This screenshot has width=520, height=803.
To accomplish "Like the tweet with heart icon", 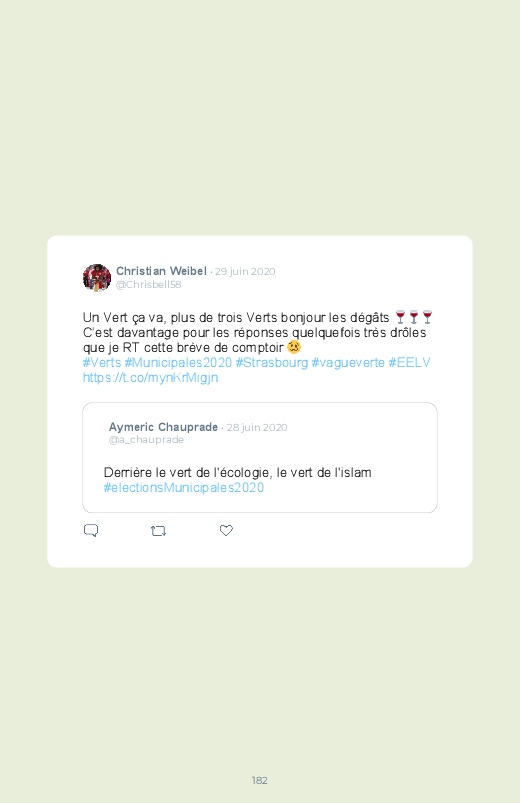I will click(226, 531).
